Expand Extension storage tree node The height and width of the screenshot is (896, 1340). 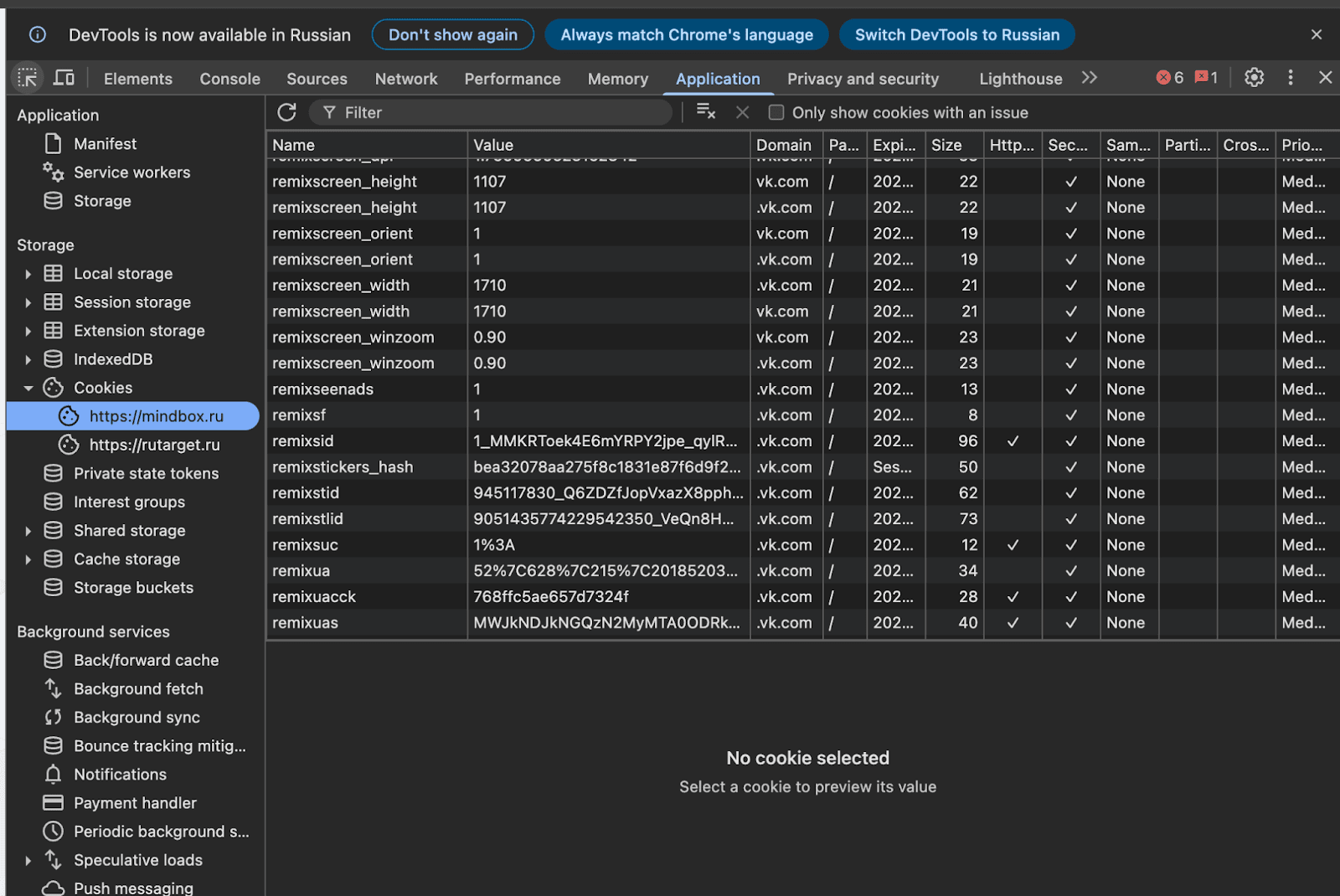tap(28, 331)
